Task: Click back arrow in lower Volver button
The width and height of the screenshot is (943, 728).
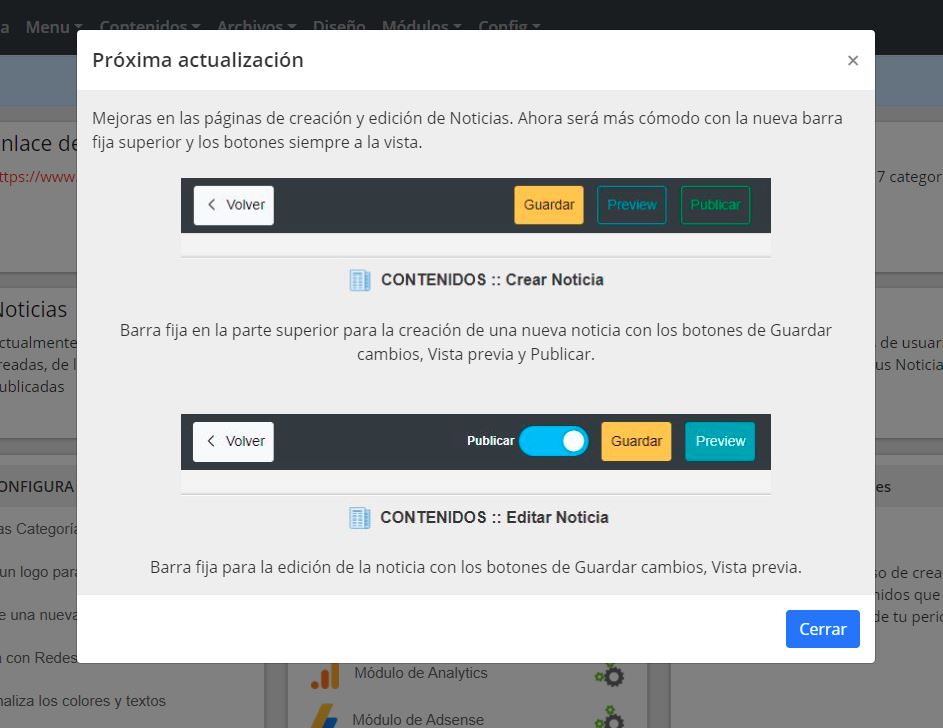Action: (211, 441)
